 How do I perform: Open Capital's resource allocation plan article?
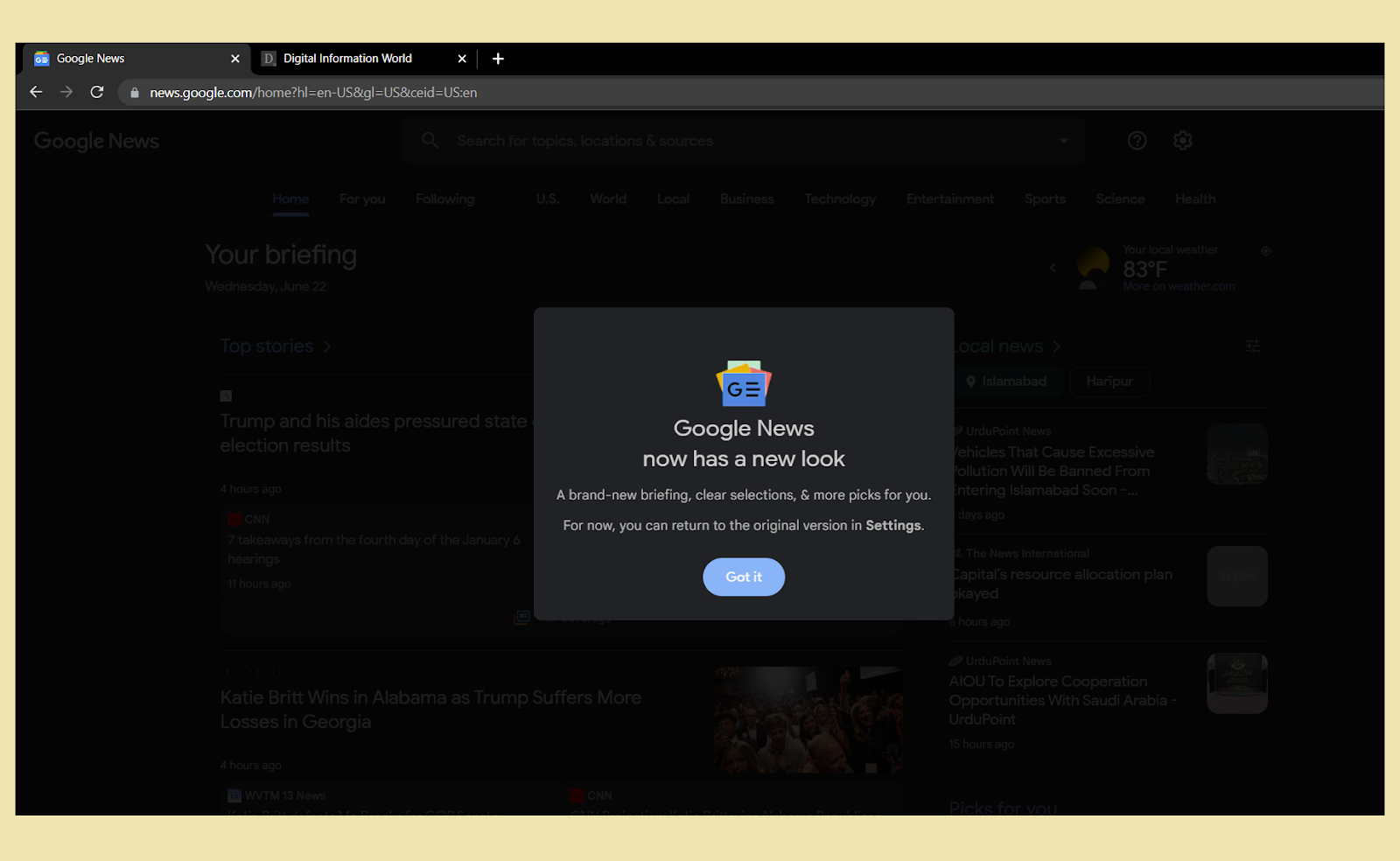(x=1062, y=584)
